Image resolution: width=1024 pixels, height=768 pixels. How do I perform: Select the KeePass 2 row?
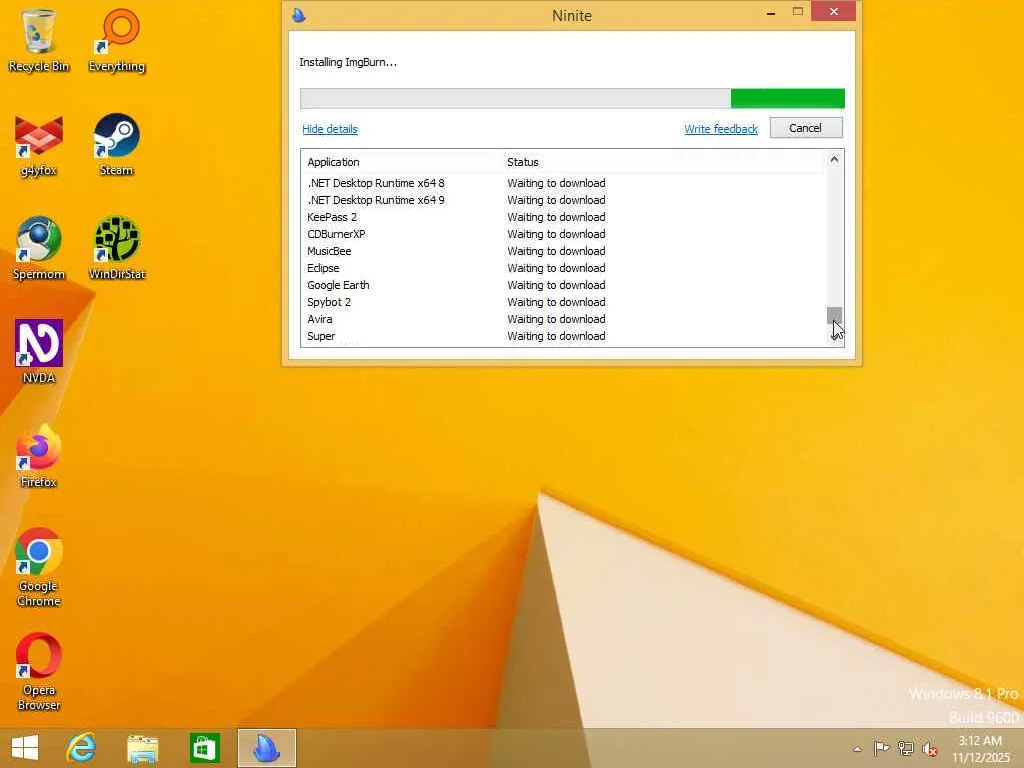[563, 217]
